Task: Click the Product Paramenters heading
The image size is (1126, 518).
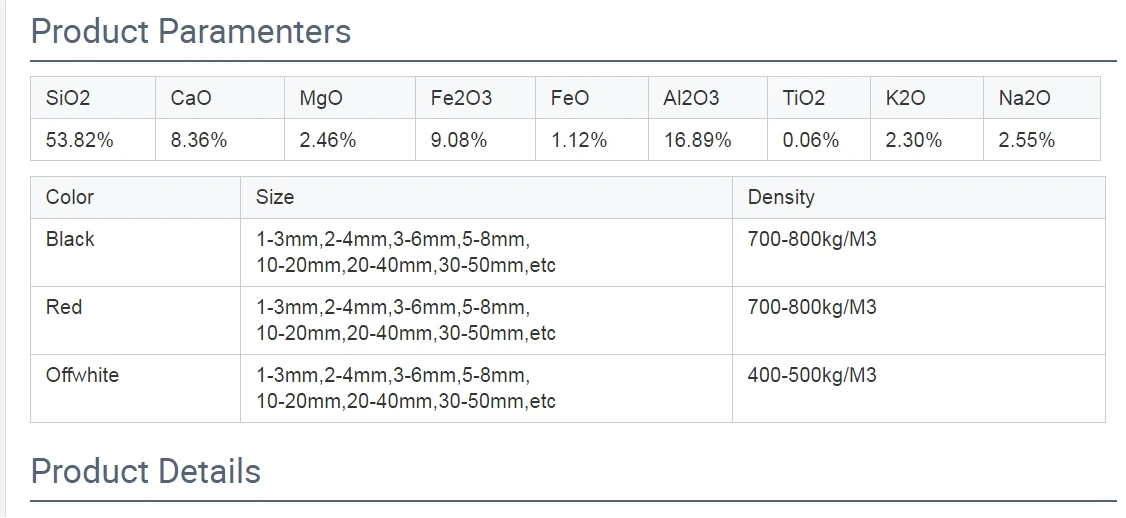Action: (x=191, y=32)
